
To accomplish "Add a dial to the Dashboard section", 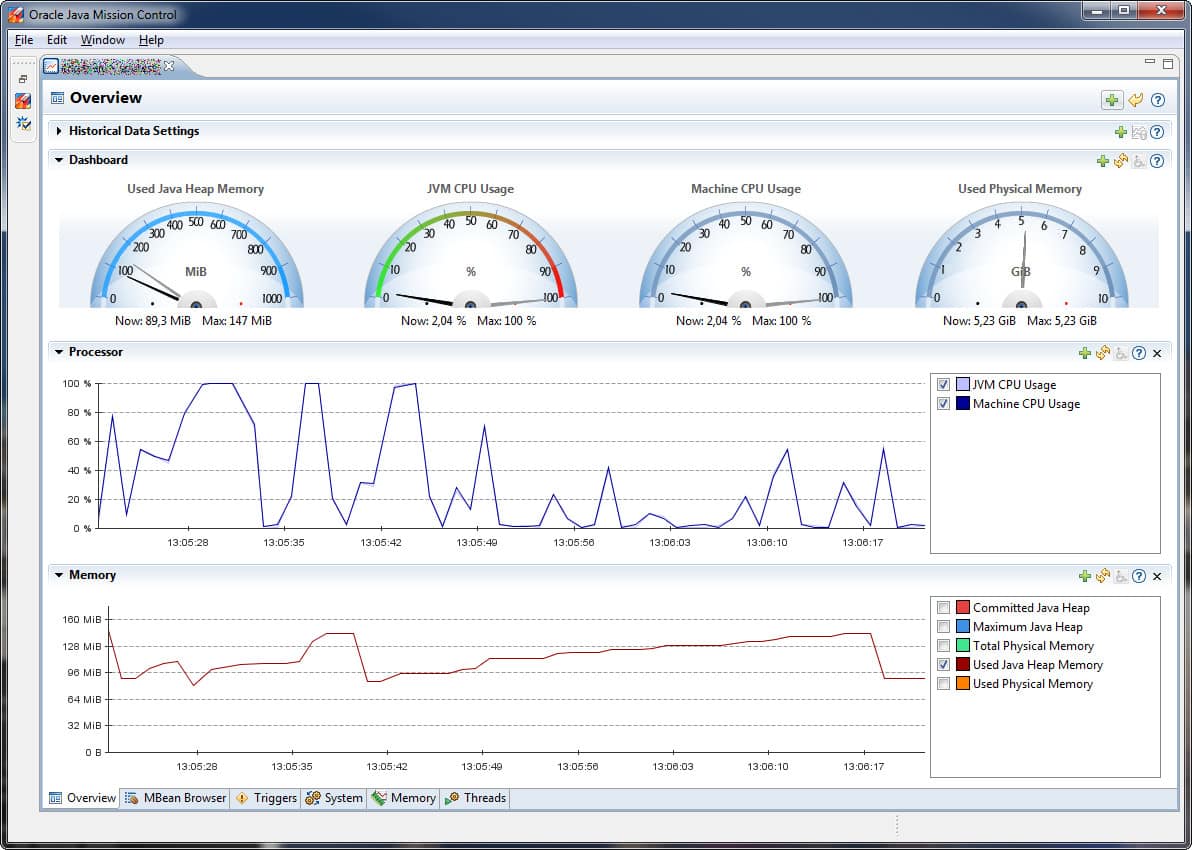I will tap(1102, 160).
